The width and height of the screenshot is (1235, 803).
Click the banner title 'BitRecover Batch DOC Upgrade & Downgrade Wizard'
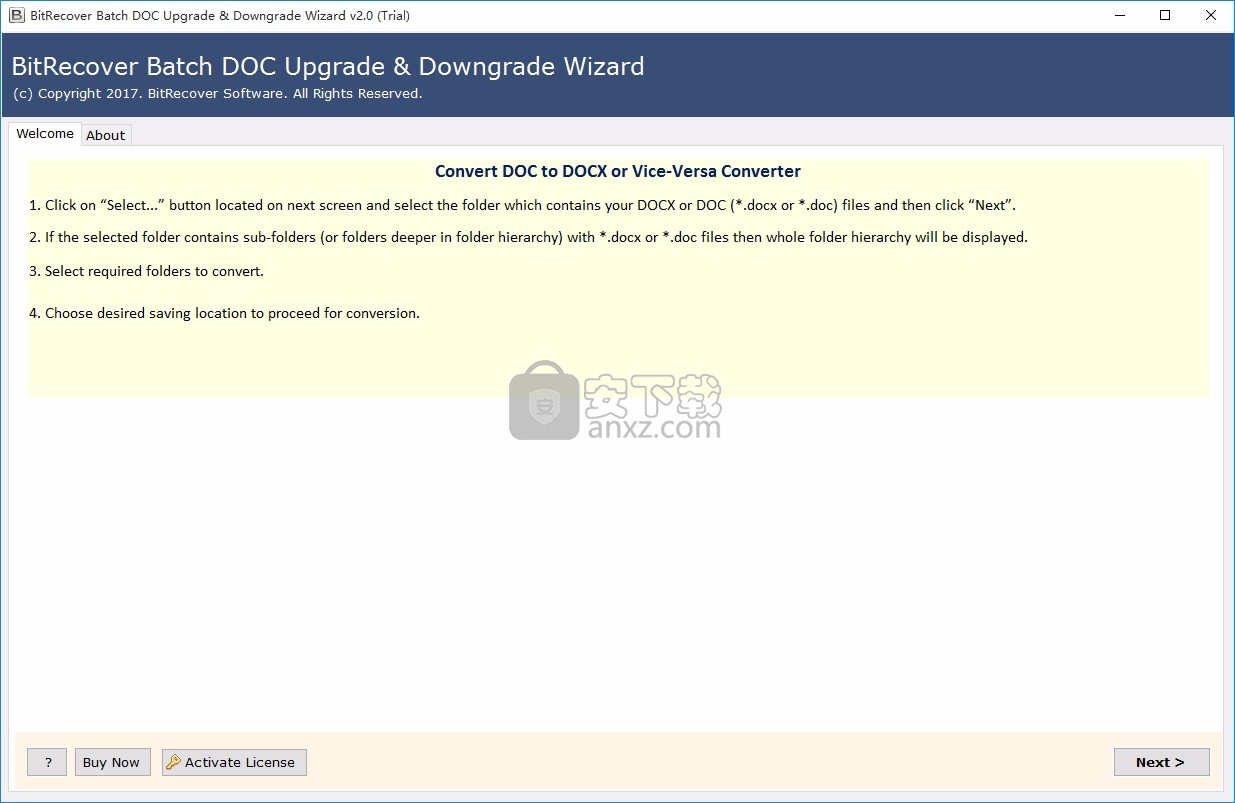pos(328,67)
